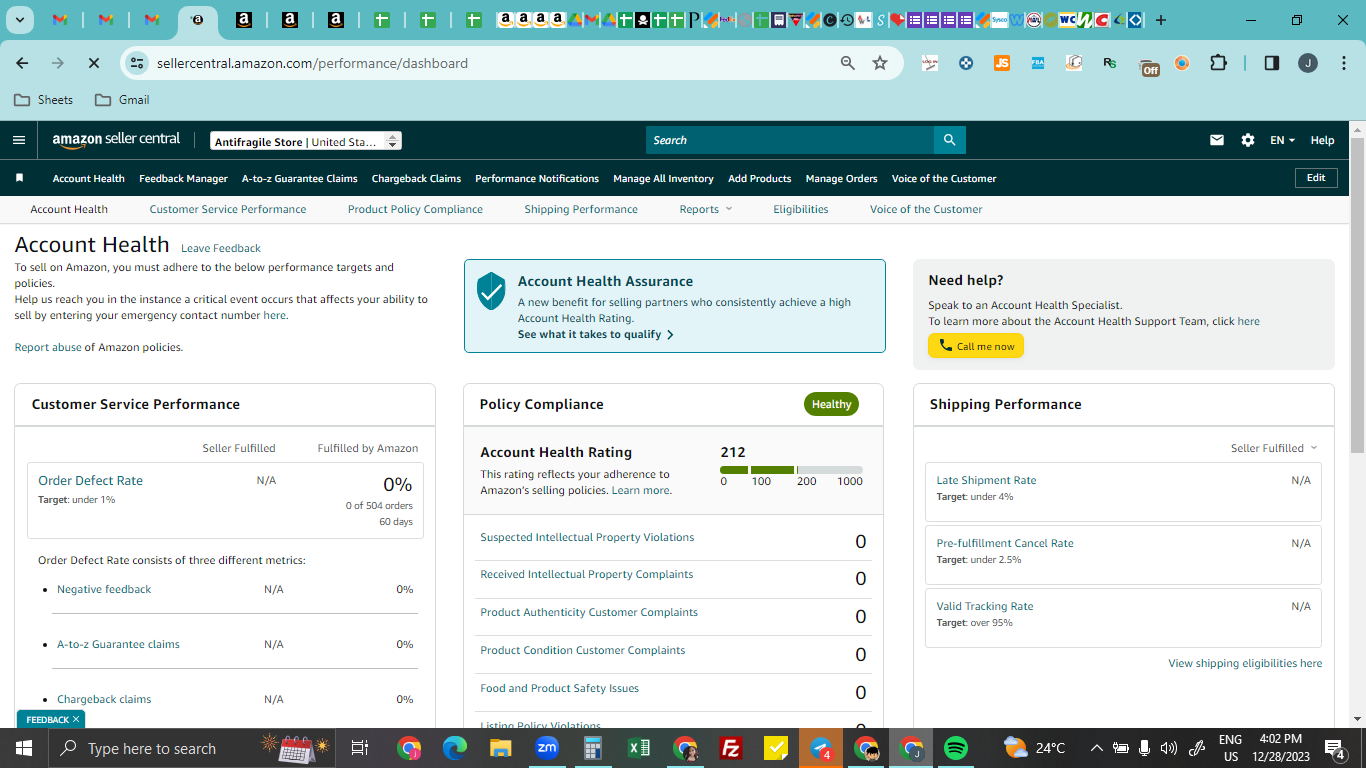
Task: Open the Windows Calculator taskbar icon
Action: tap(593, 748)
